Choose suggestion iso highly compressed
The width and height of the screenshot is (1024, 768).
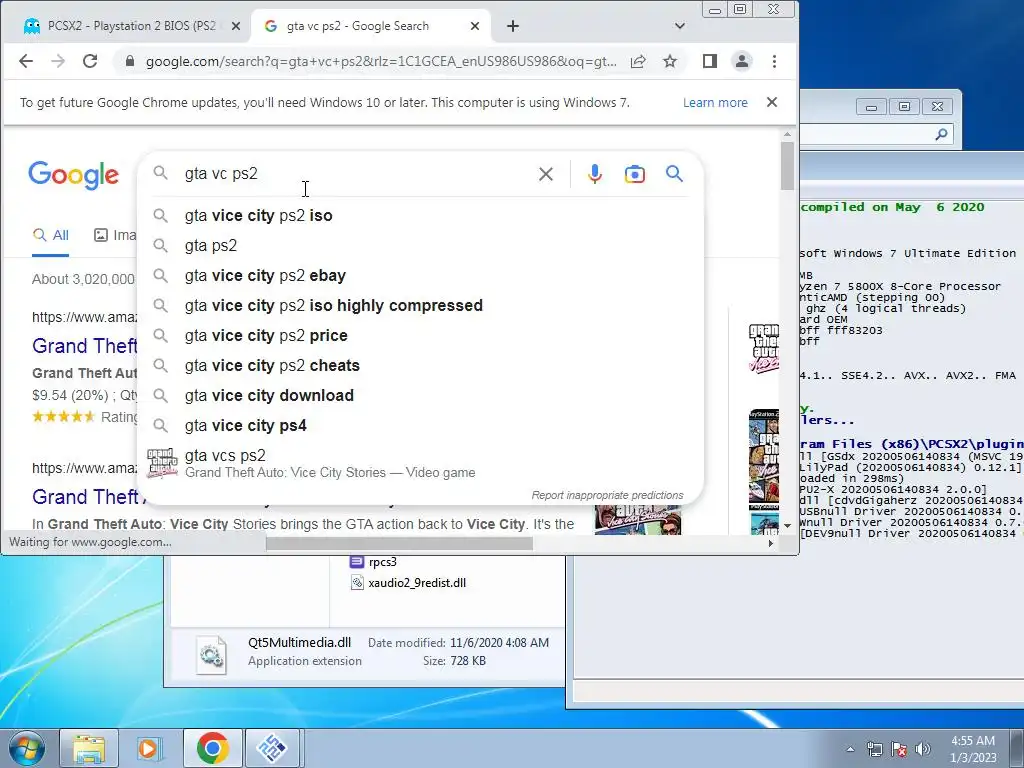pos(419,306)
